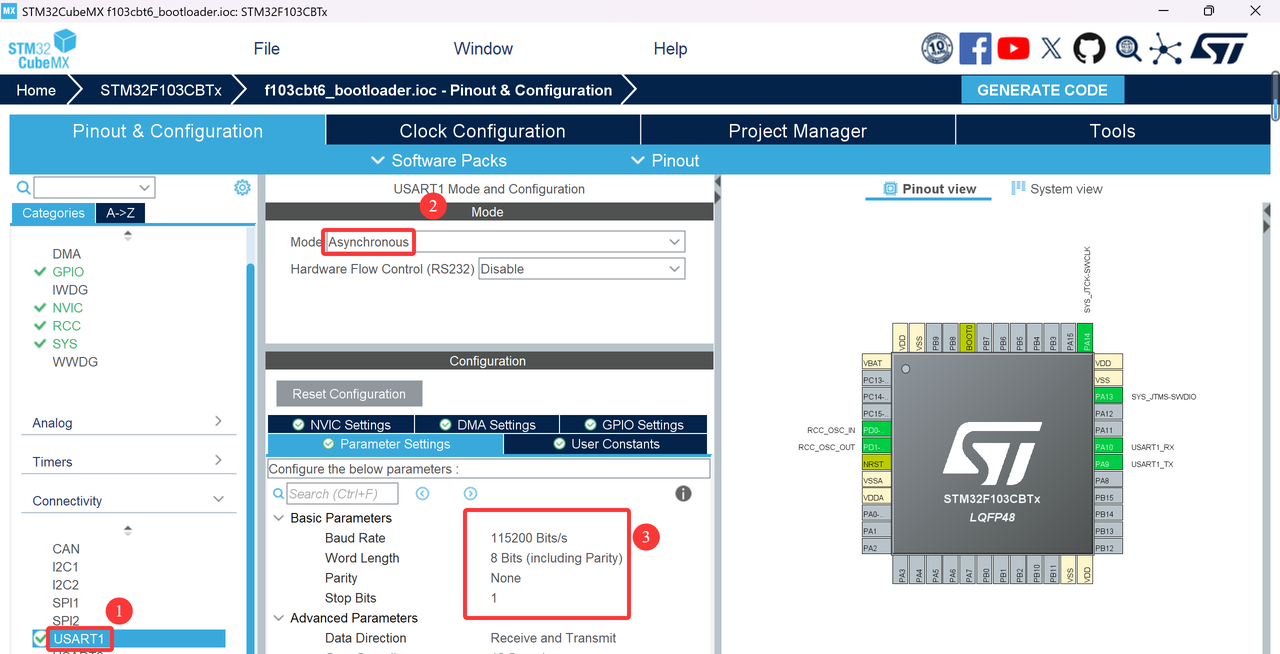Image resolution: width=1280 pixels, height=654 pixels.
Task: Switch to the Clock Configuration tab
Action: [483, 131]
